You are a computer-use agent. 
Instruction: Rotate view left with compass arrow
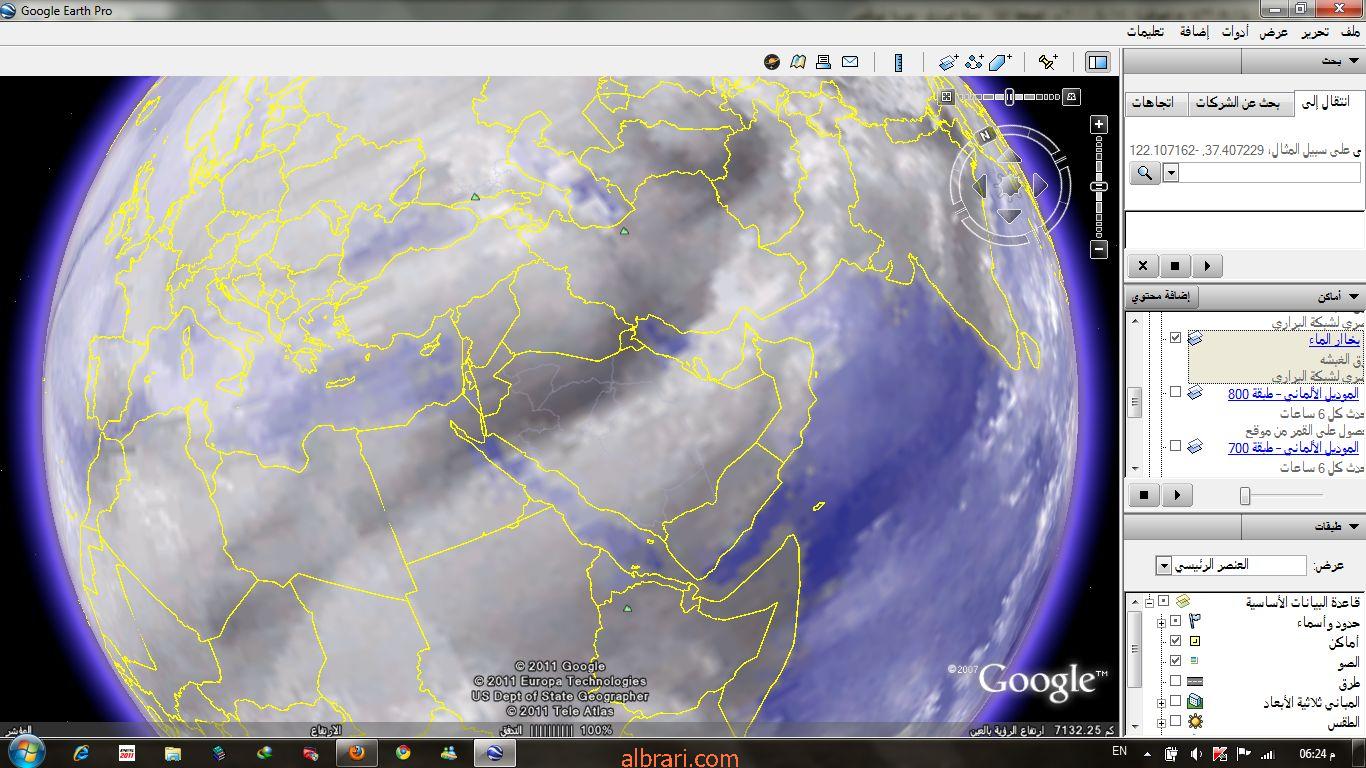pyautogui.click(x=980, y=185)
